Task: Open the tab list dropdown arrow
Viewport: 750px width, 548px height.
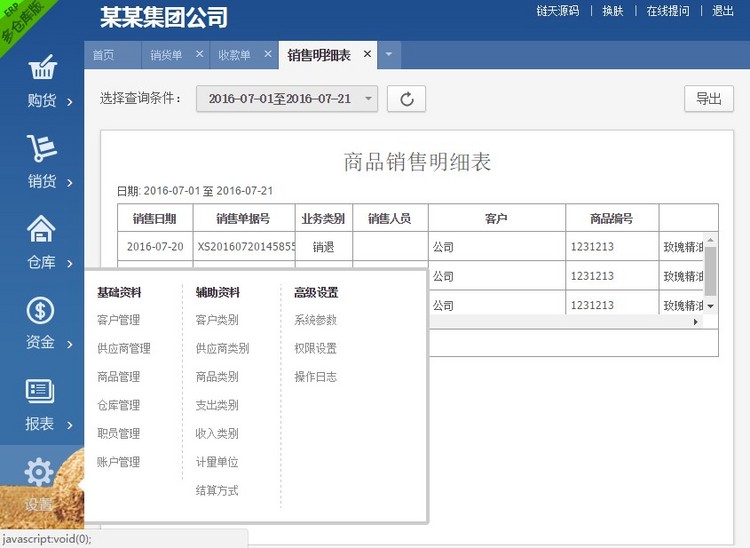Action: [388, 54]
